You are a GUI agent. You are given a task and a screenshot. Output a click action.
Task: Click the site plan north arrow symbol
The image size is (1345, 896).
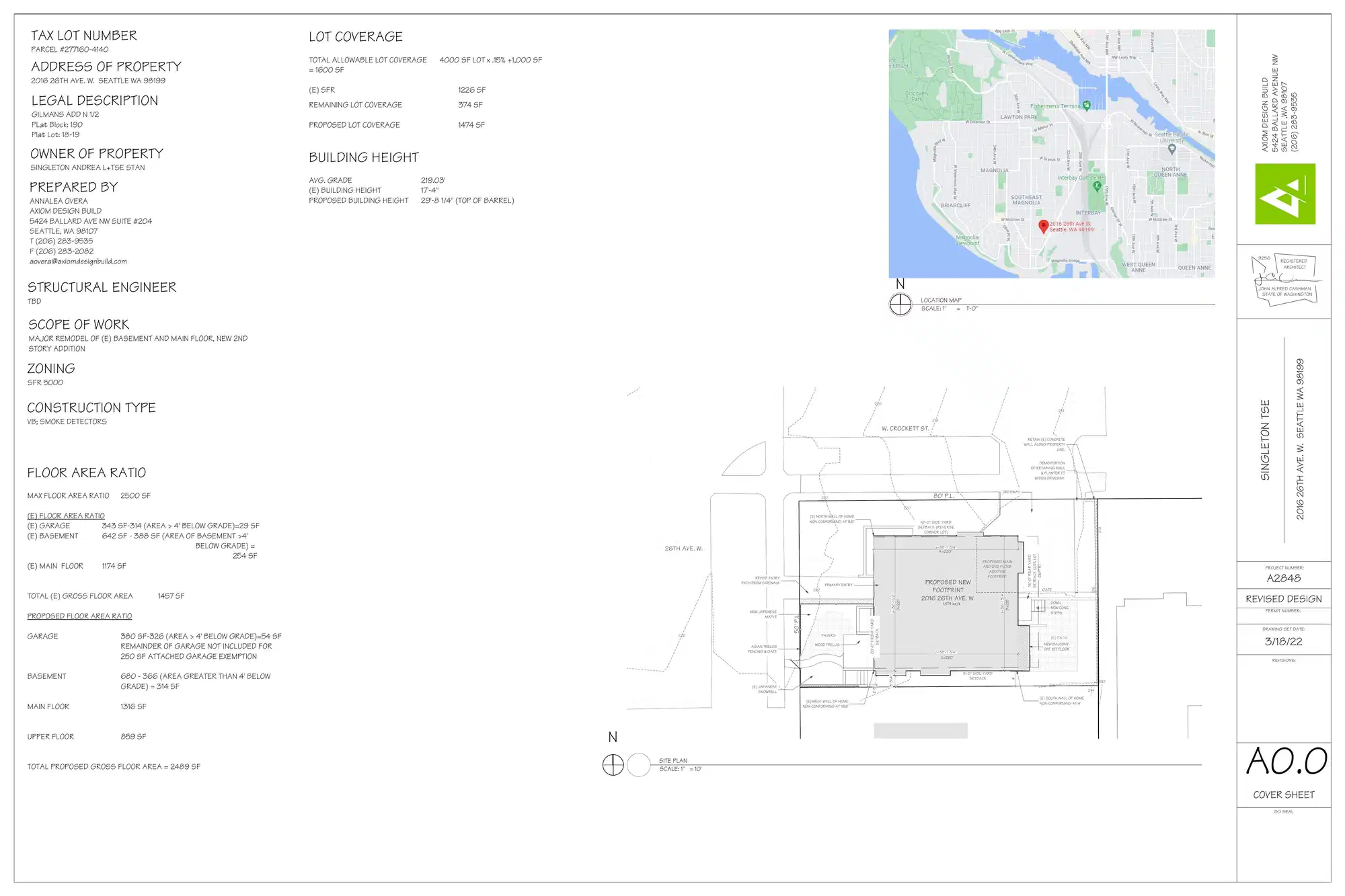pos(613,765)
